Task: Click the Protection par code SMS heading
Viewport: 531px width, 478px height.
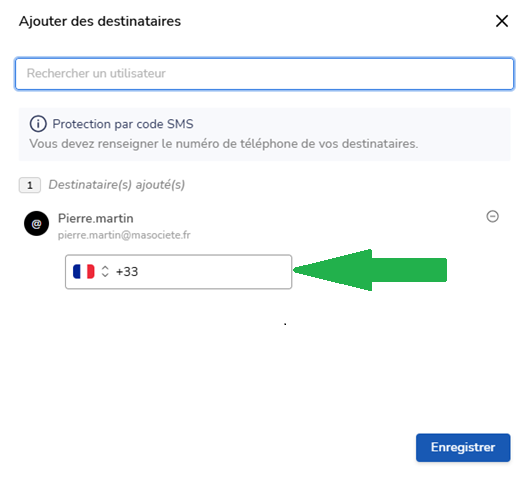Action: [x=123, y=124]
